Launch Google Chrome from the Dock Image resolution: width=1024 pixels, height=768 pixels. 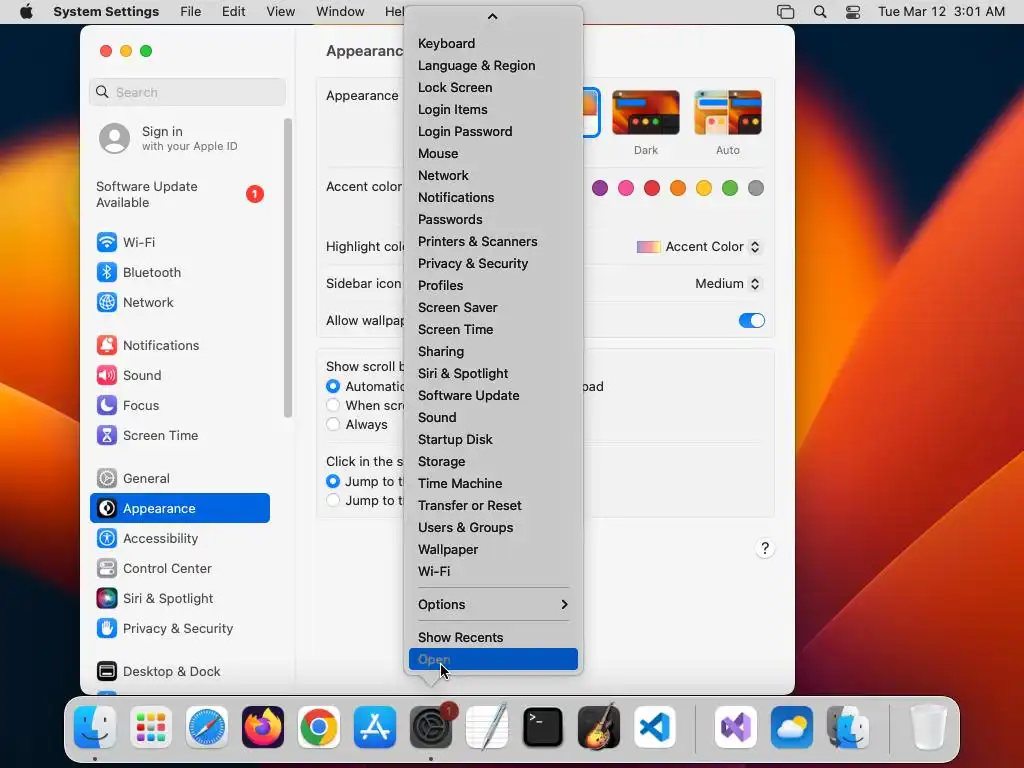click(x=319, y=727)
